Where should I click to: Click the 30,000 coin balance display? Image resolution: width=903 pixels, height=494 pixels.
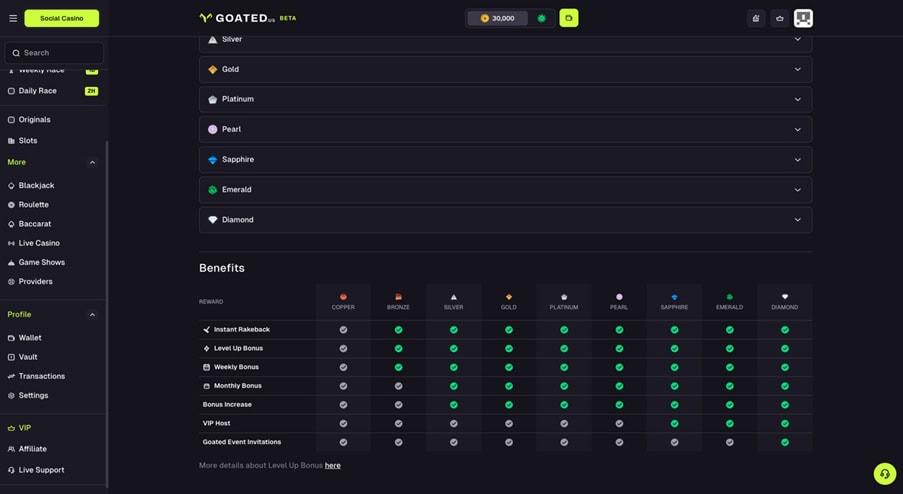(x=498, y=18)
